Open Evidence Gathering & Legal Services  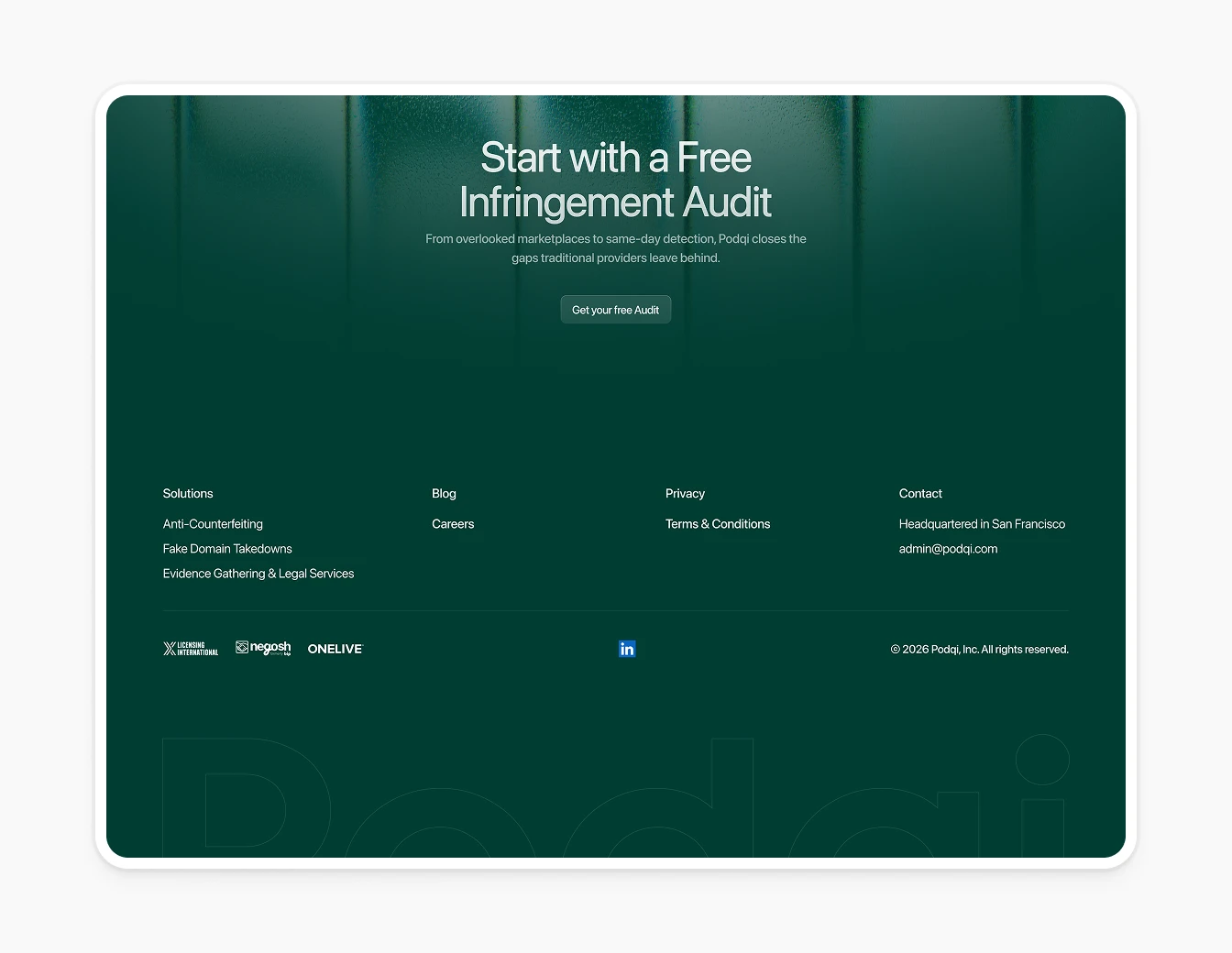(258, 573)
